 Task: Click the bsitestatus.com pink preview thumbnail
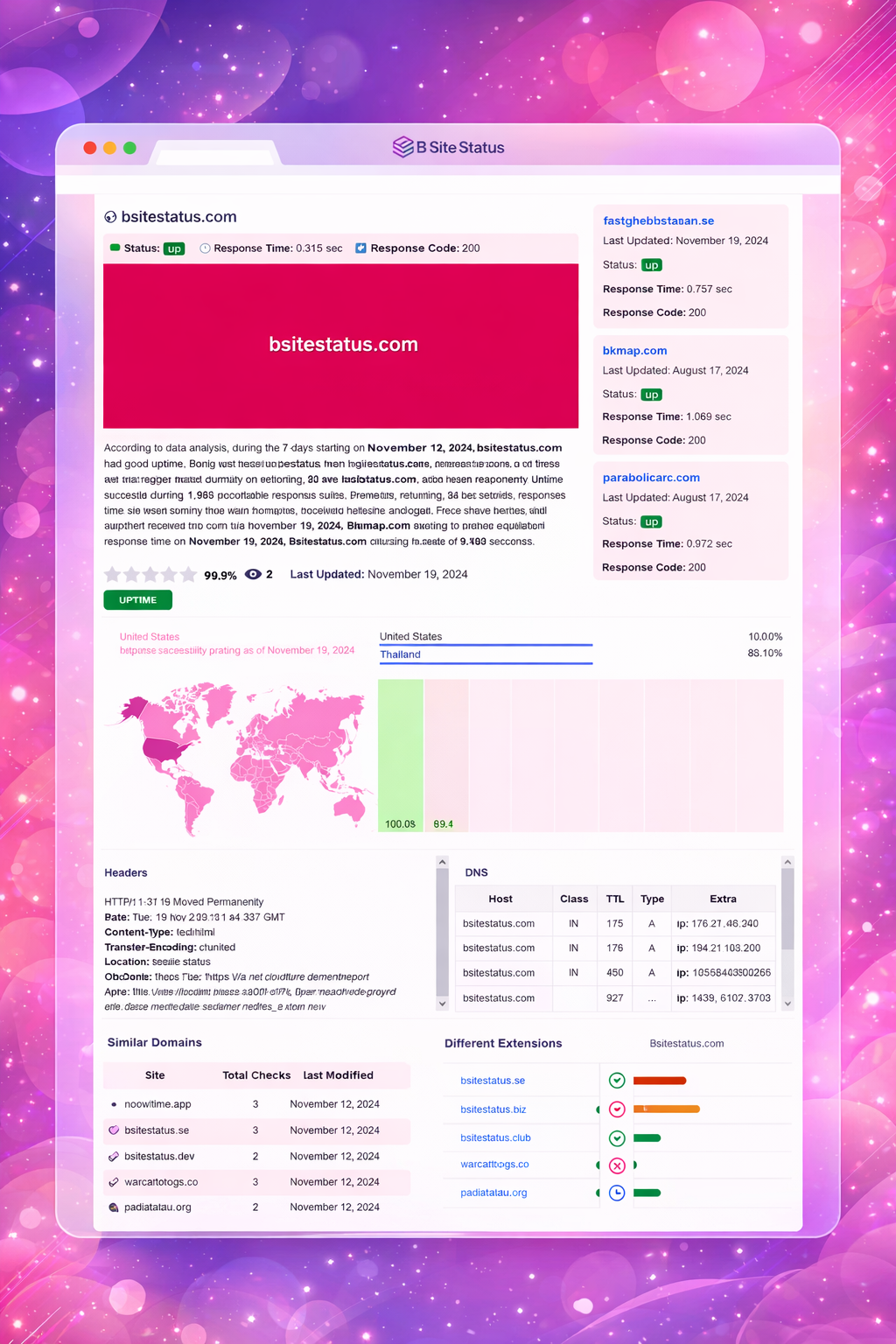[341, 346]
